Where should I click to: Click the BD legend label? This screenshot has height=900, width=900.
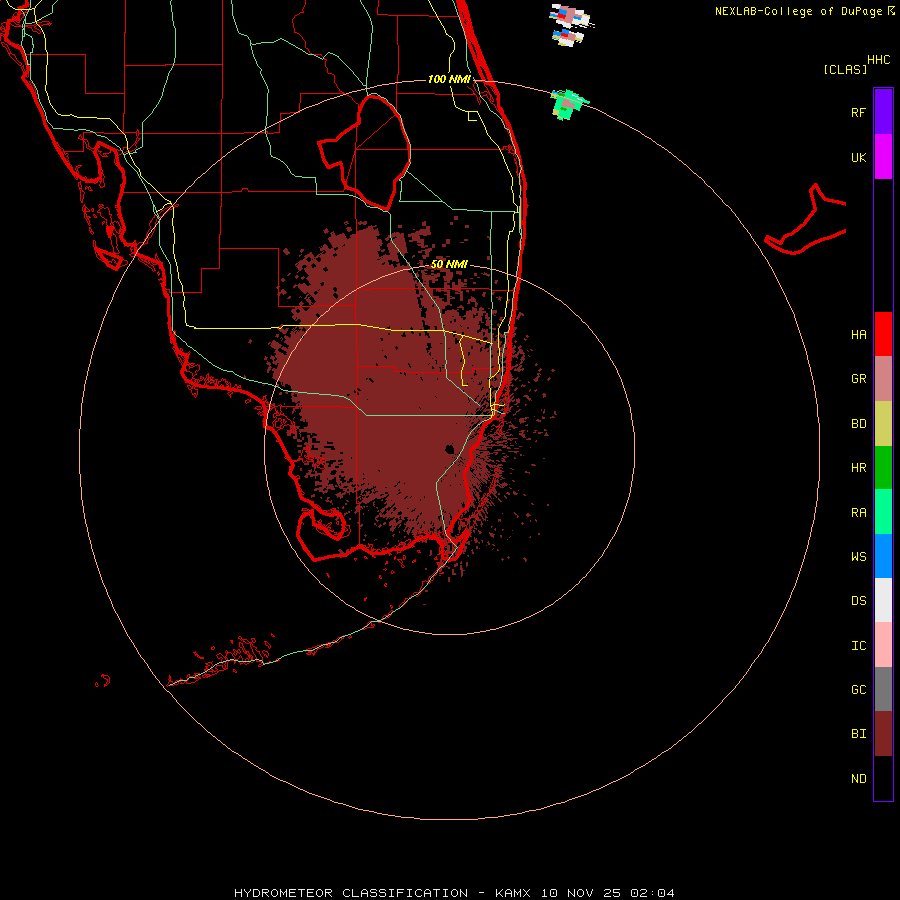pos(858,424)
